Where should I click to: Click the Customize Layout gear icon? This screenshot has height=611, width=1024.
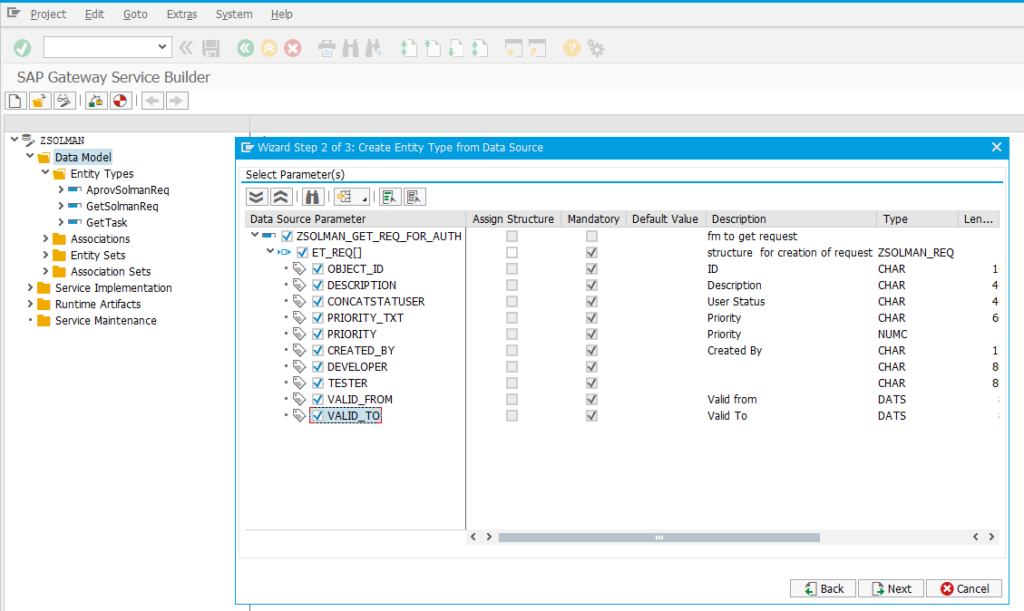596,48
